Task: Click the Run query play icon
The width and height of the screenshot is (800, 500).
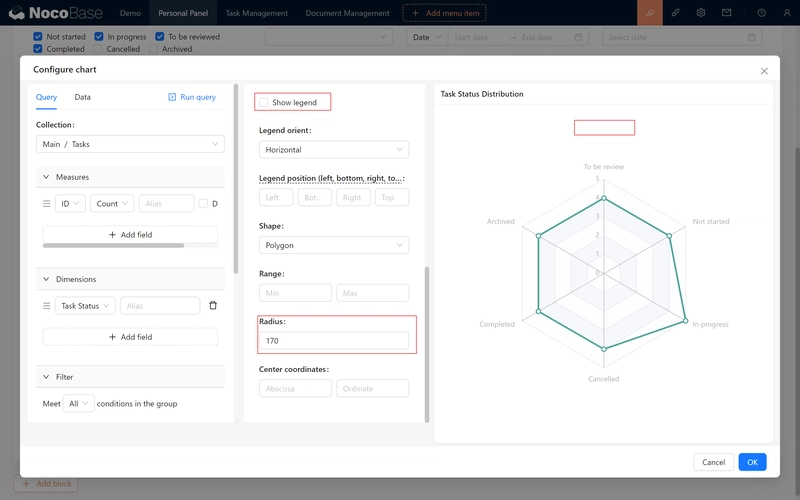Action: [172, 97]
